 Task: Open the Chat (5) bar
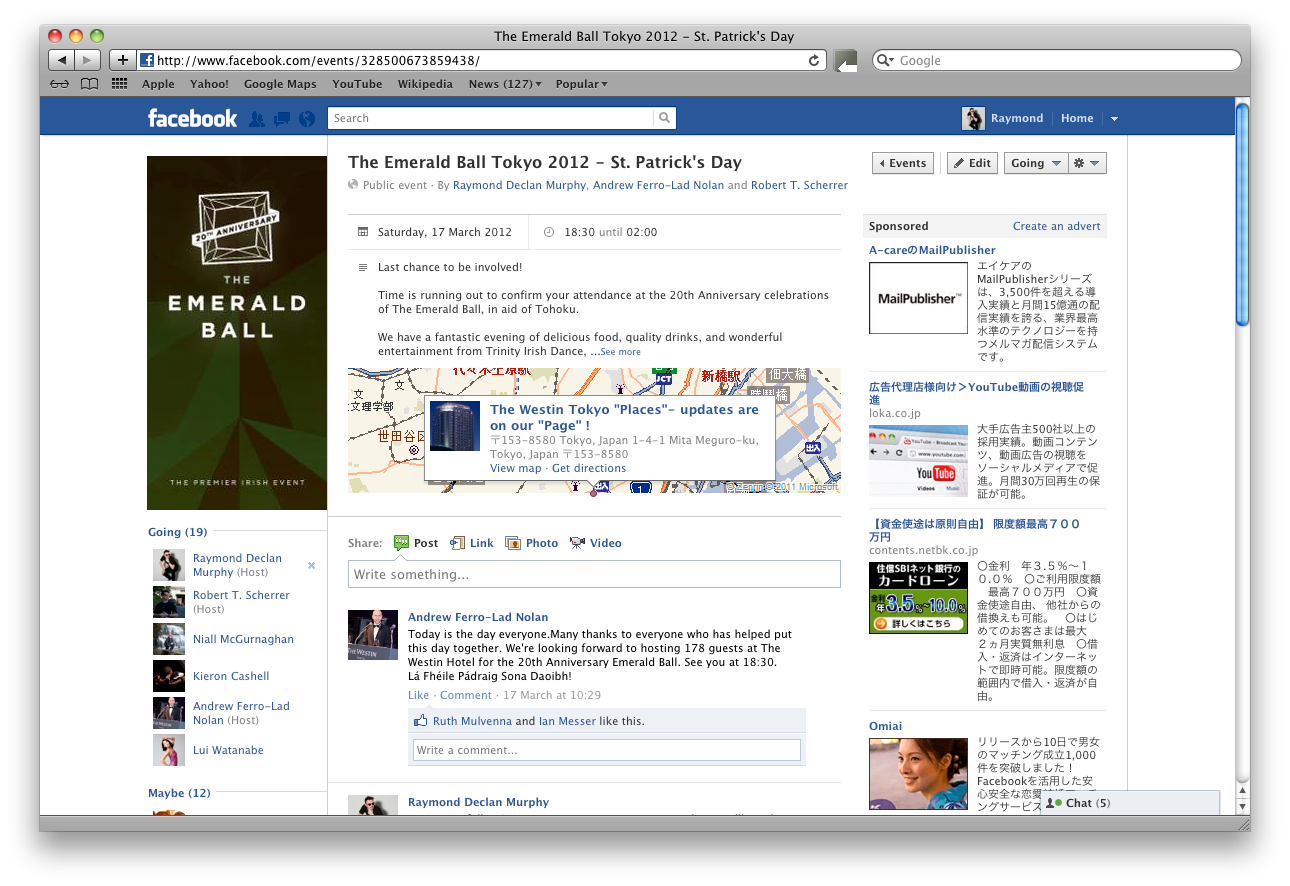point(1130,803)
